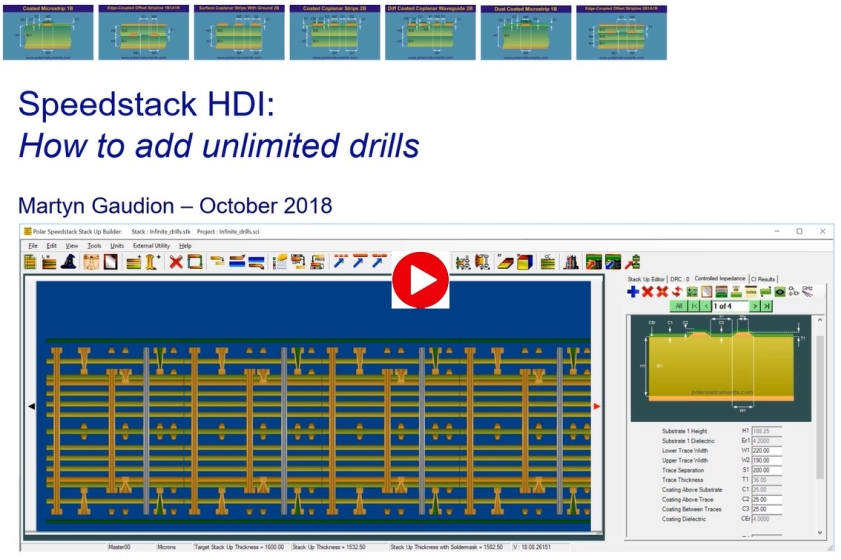Click the All structures button

click(678, 306)
